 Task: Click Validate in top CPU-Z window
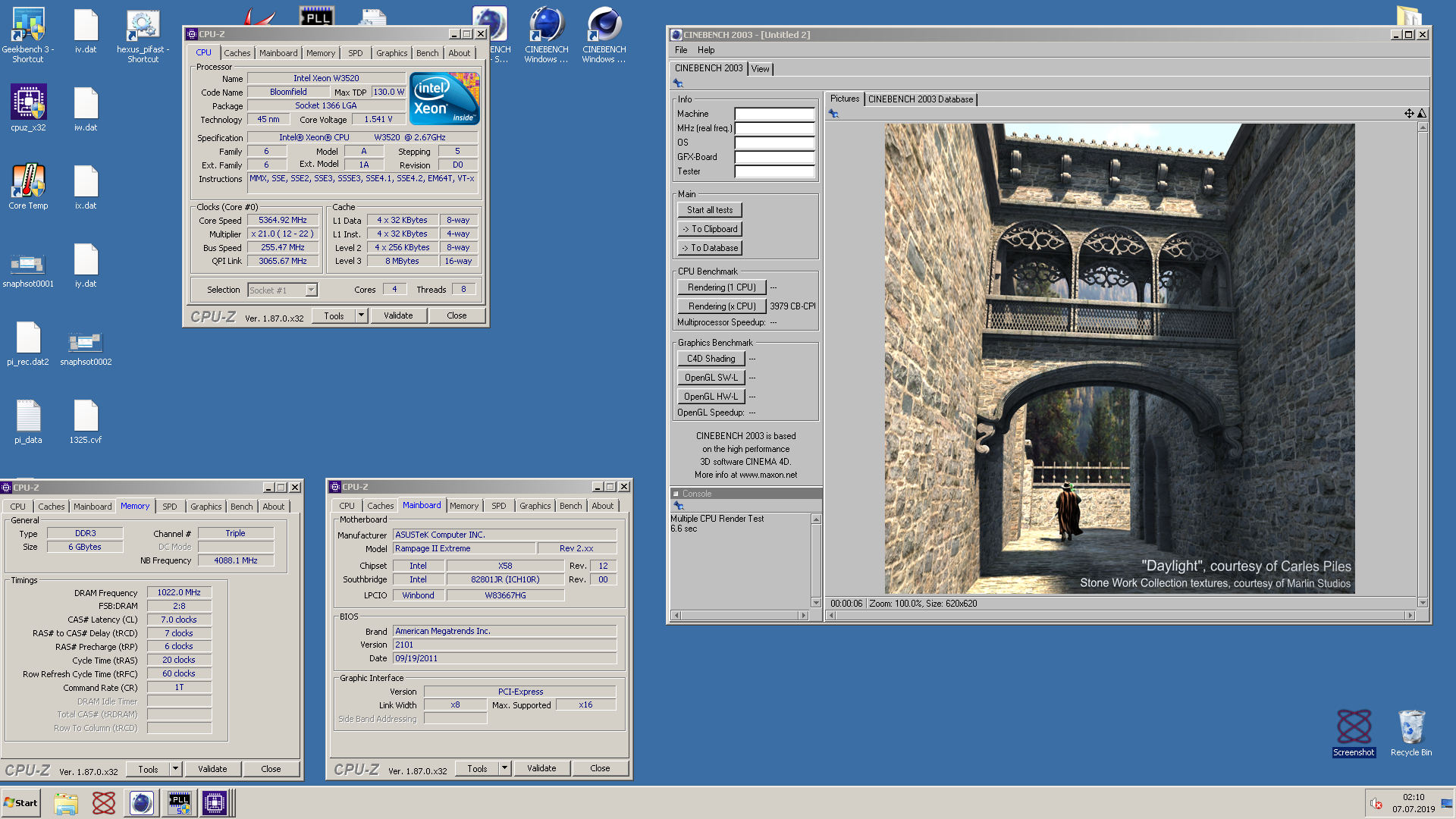(x=398, y=315)
